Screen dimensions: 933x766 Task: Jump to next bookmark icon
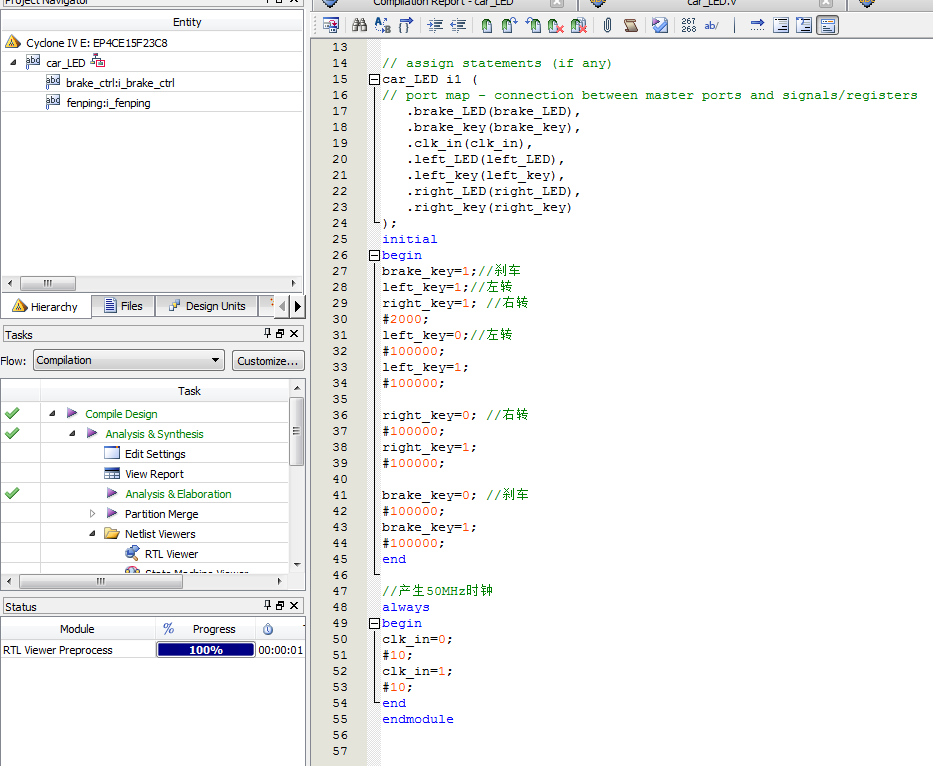(509, 25)
